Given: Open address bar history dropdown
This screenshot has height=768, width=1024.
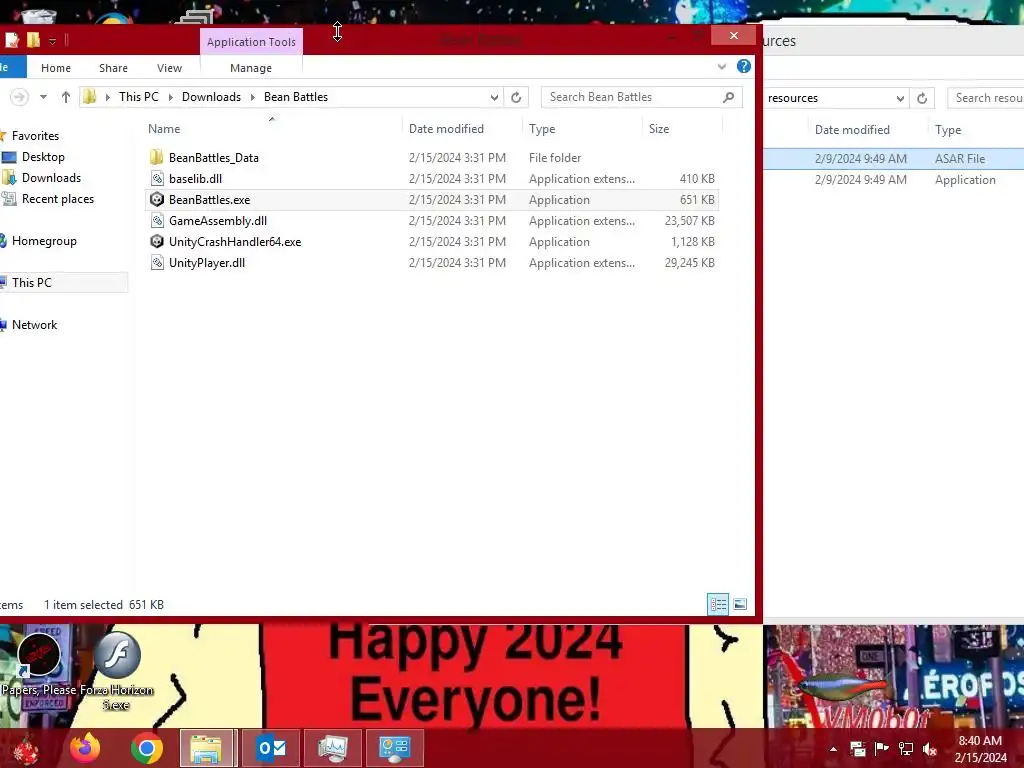Looking at the screenshot, I should pos(494,97).
